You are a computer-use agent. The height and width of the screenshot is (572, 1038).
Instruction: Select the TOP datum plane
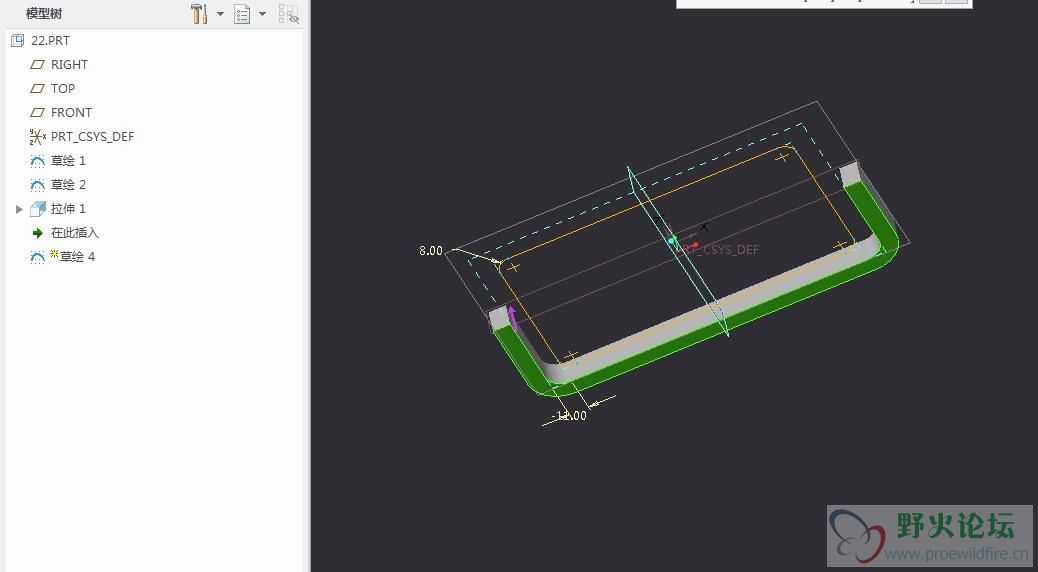[x=53, y=89]
